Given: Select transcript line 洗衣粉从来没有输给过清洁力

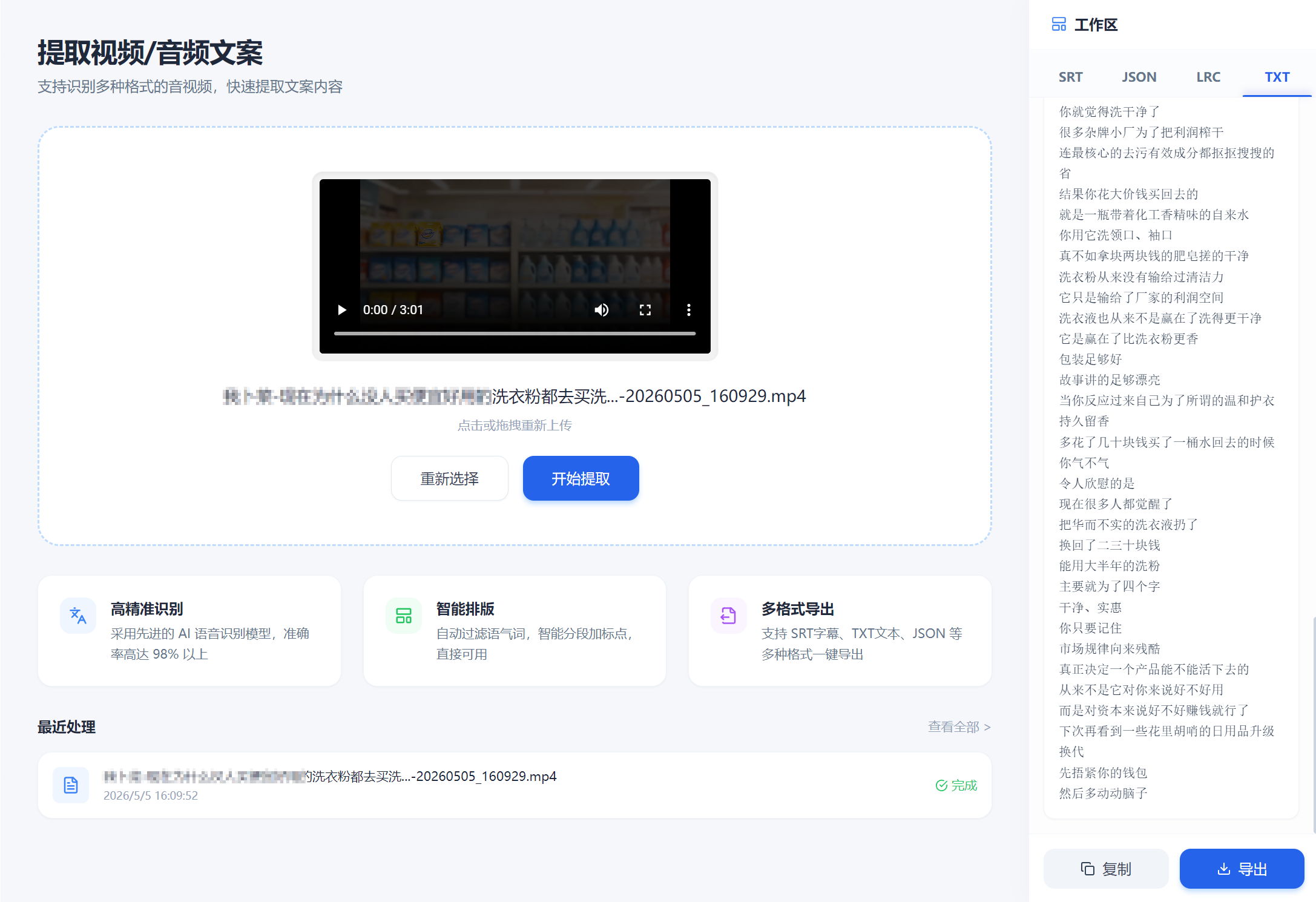Looking at the screenshot, I should click(1141, 277).
